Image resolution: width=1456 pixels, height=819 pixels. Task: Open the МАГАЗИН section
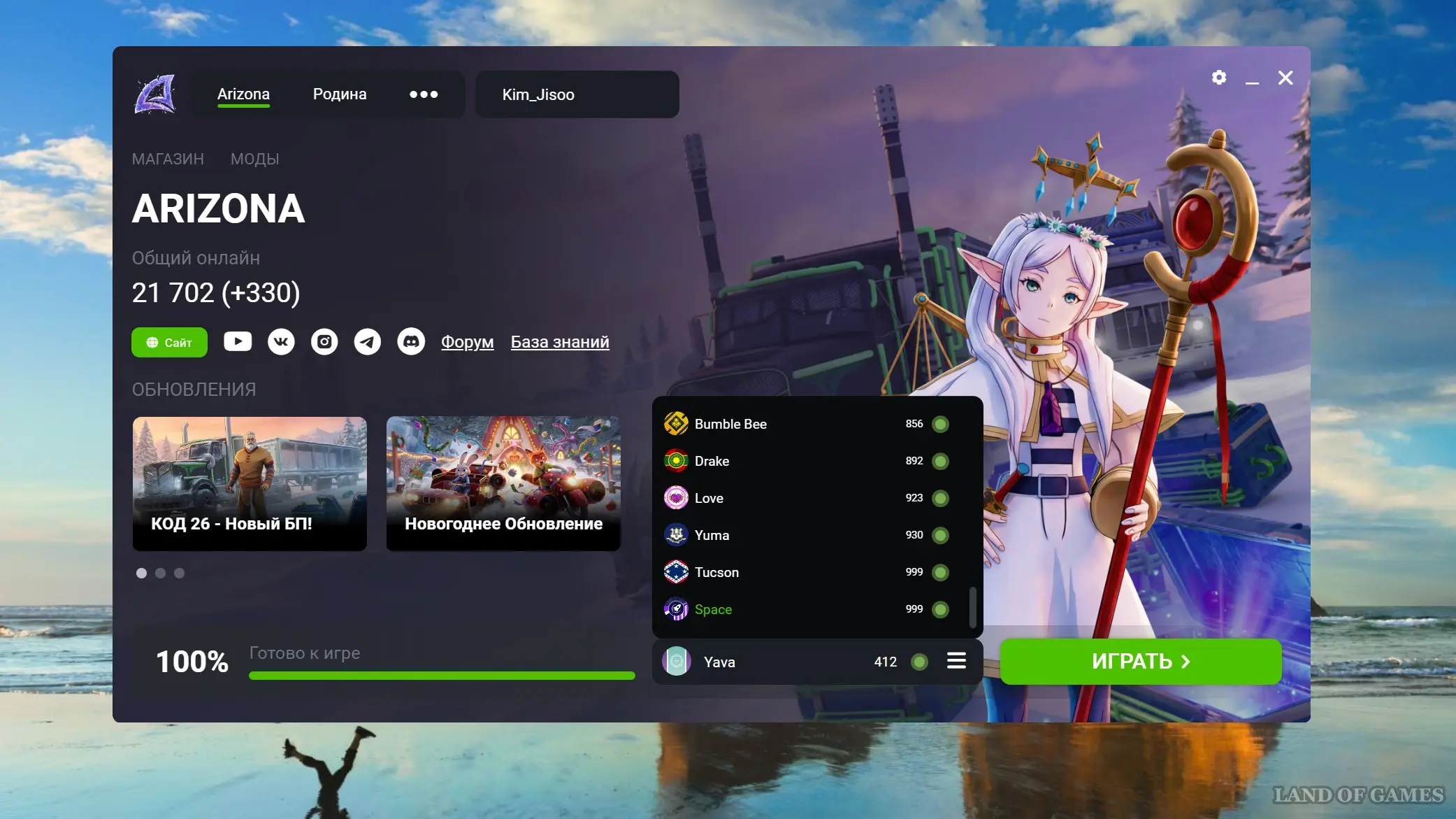[168, 159]
